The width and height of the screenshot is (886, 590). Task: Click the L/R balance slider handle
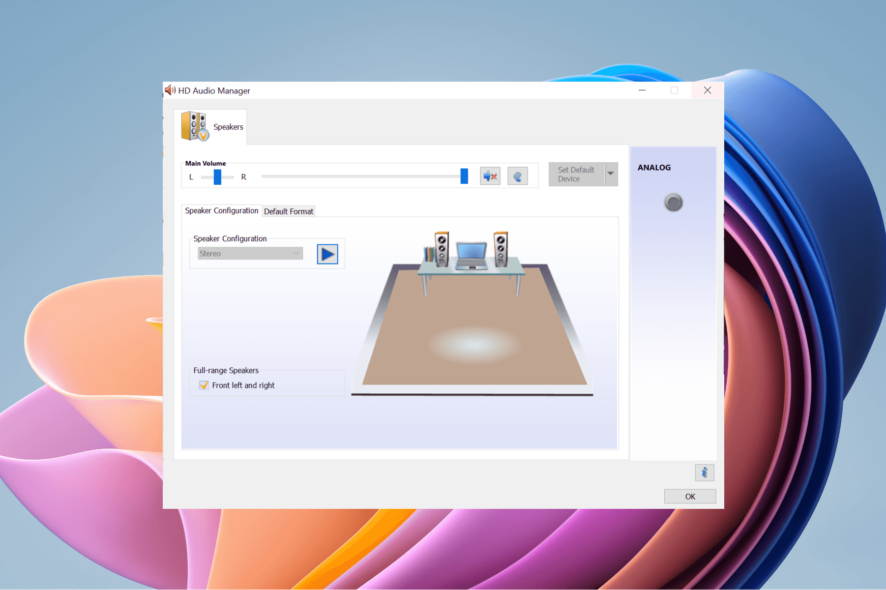(x=218, y=177)
